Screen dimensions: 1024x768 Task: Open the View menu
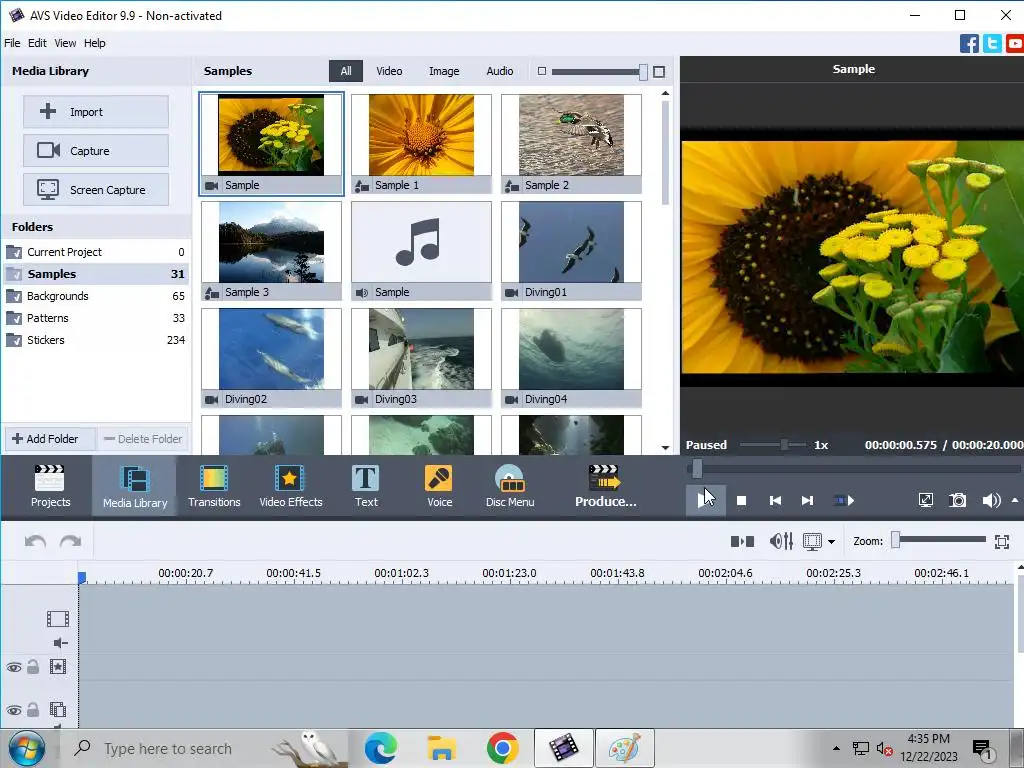tap(65, 43)
